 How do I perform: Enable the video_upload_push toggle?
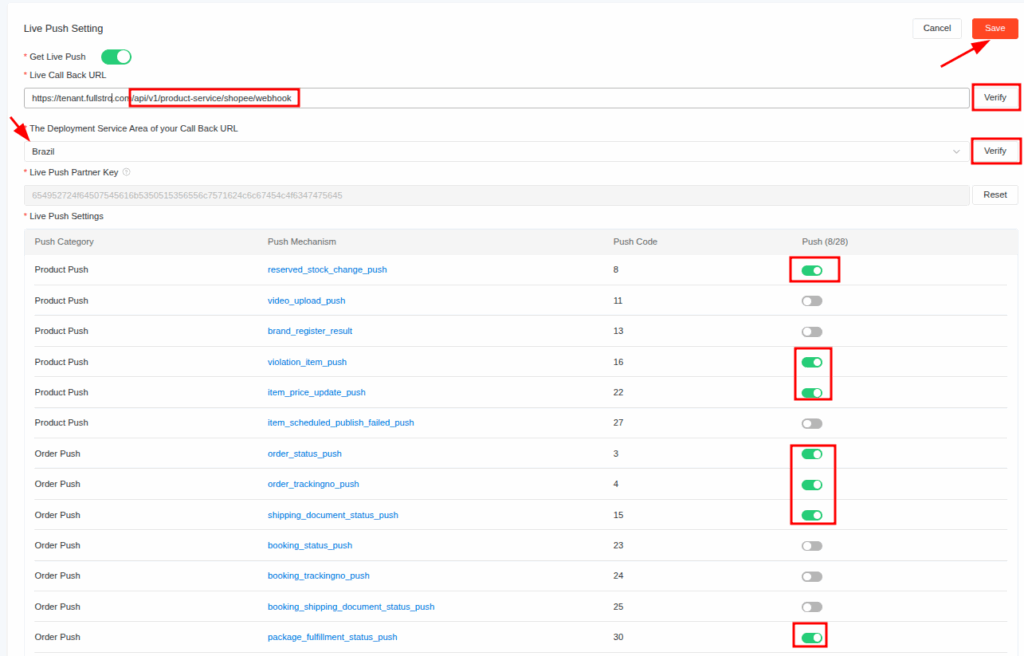(x=812, y=301)
